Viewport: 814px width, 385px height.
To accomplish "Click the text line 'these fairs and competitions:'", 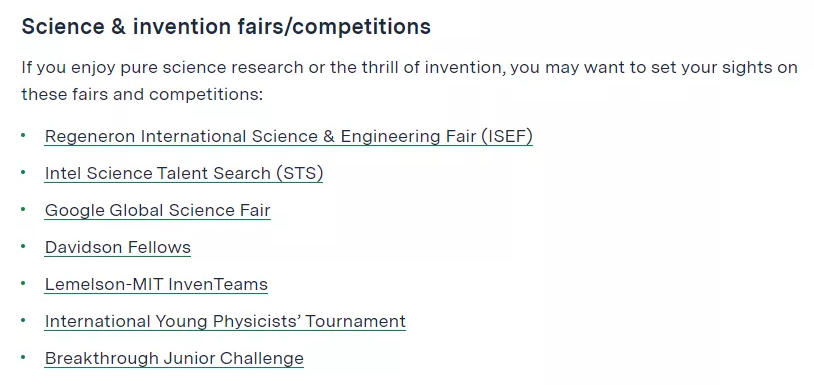I will pyautogui.click(x=142, y=95).
